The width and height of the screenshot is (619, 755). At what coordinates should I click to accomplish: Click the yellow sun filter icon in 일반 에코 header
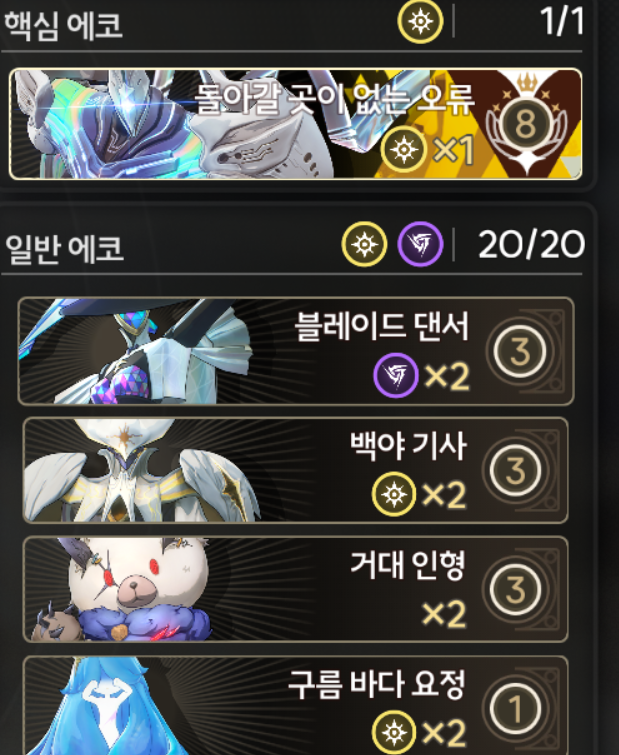click(x=364, y=244)
